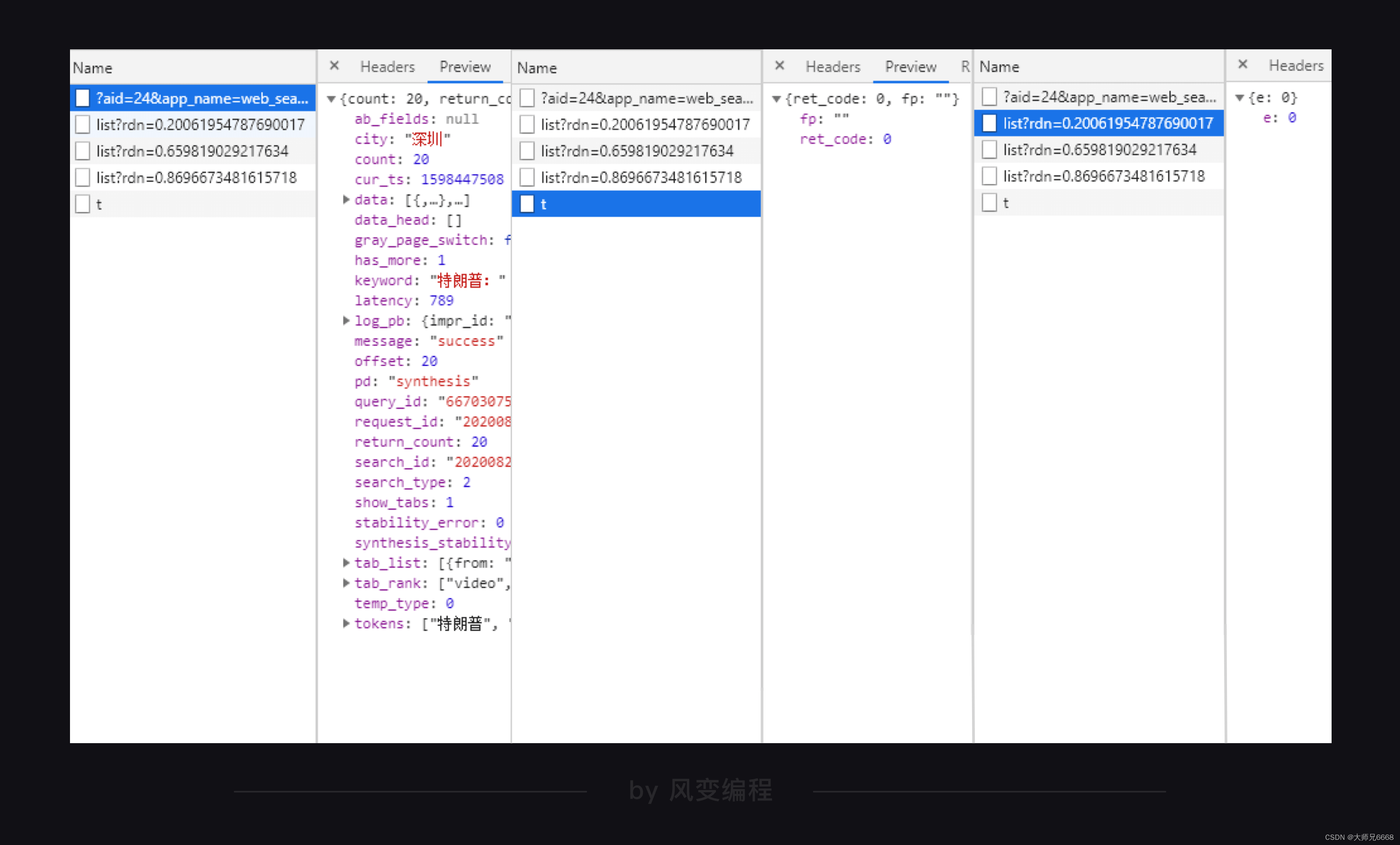Click the city: "深圳" value
The width and height of the screenshot is (1400, 845).
tap(427, 139)
